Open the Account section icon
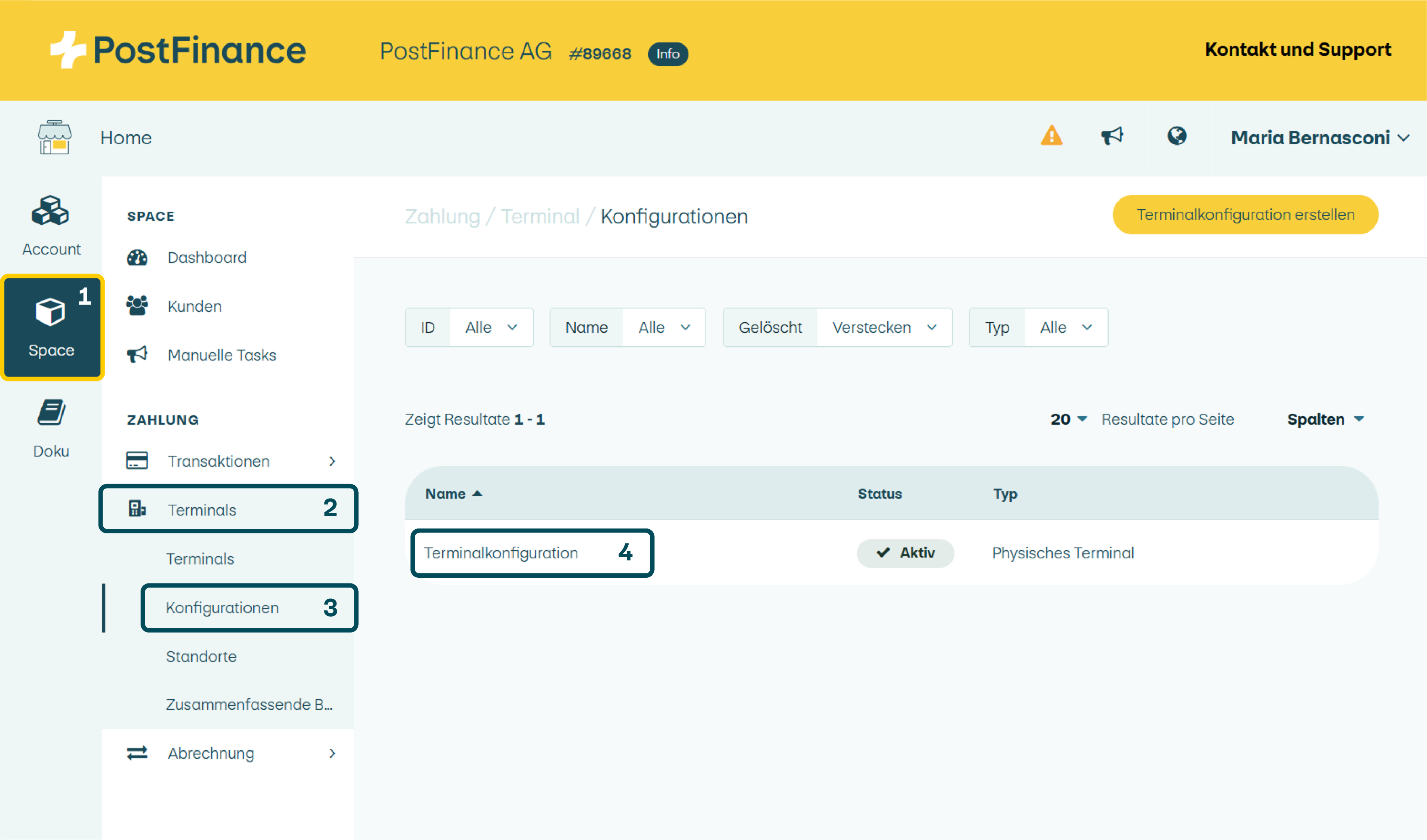The width and height of the screenshot is (1427, 840). click(51, 211)
